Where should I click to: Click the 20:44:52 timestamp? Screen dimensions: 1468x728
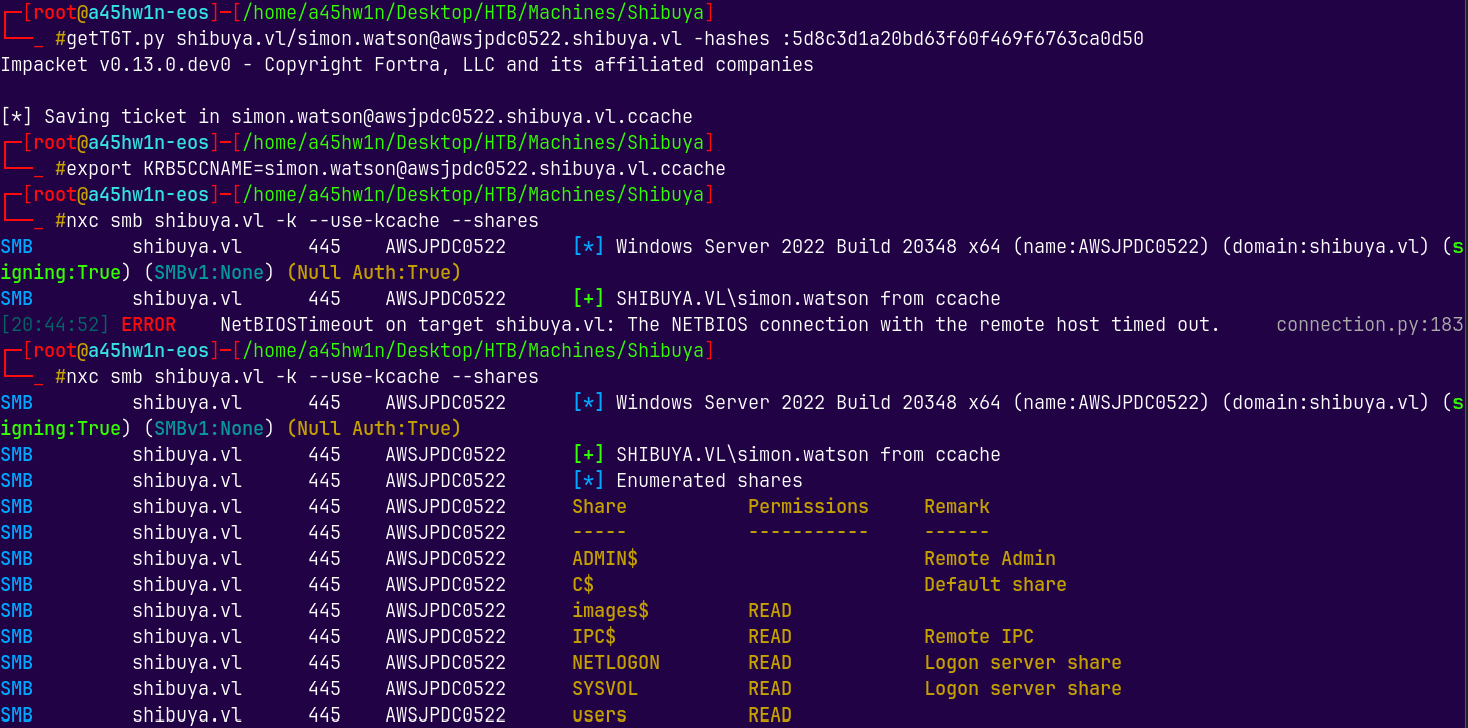tap(55, 325)
